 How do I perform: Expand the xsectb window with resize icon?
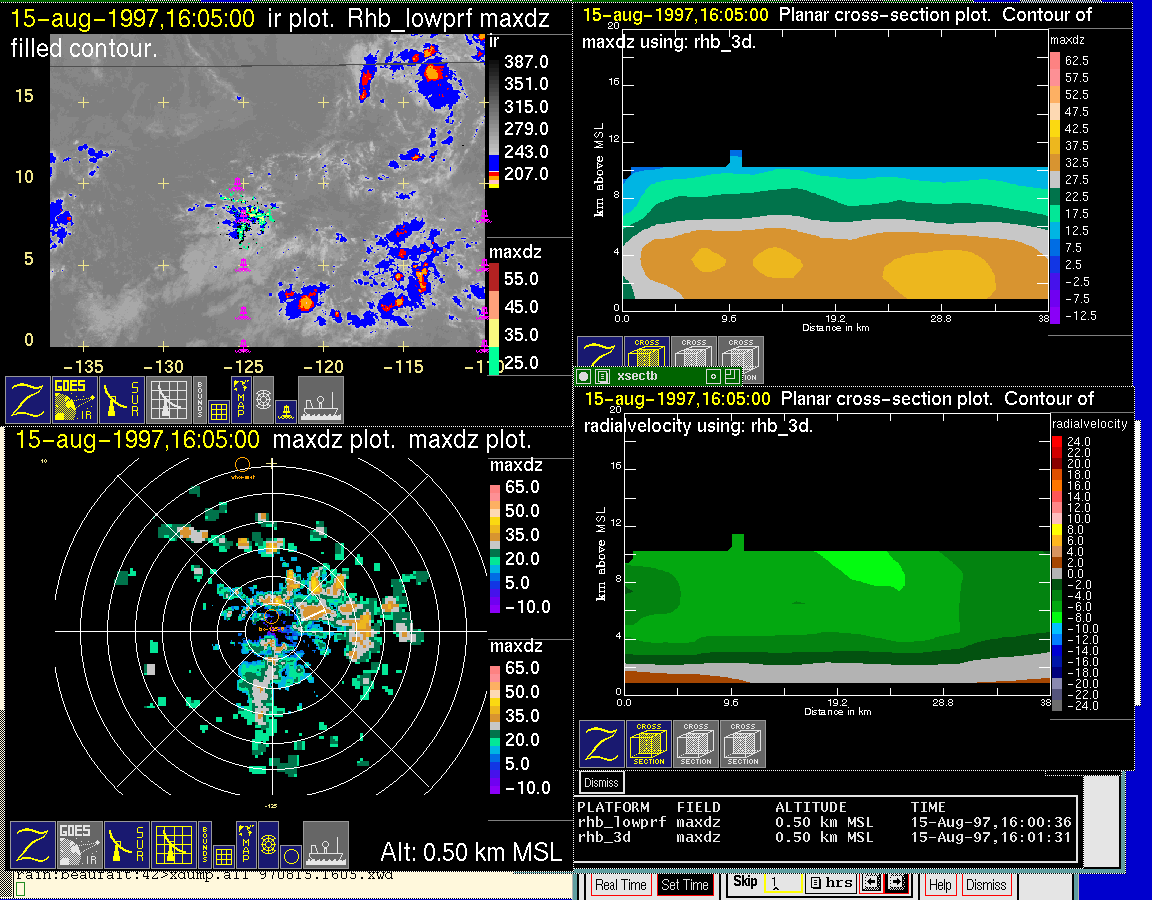(731, 376)
